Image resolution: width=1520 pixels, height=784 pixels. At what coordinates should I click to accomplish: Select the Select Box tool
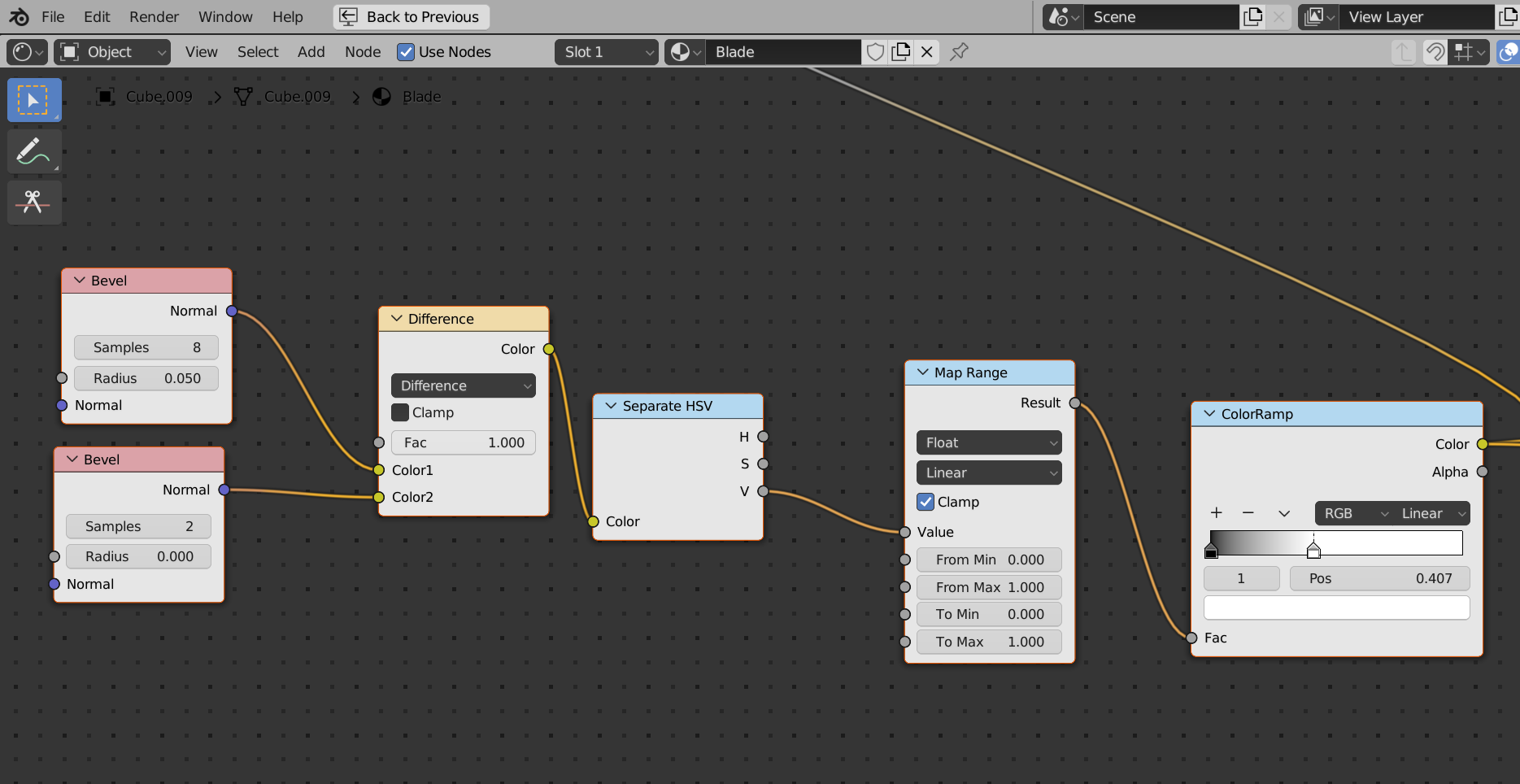[34, 100]
